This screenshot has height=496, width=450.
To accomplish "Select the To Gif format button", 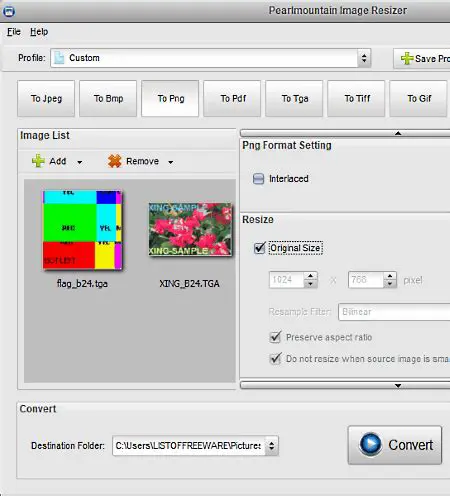I will [418, 98].
